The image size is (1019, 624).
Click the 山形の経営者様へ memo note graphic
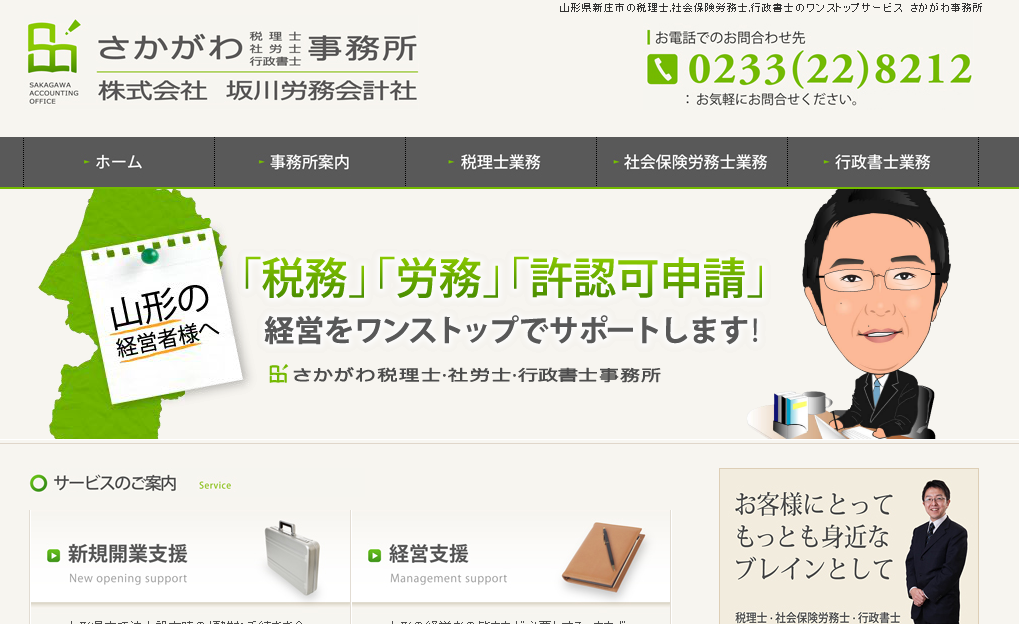(x=161, y=316)
